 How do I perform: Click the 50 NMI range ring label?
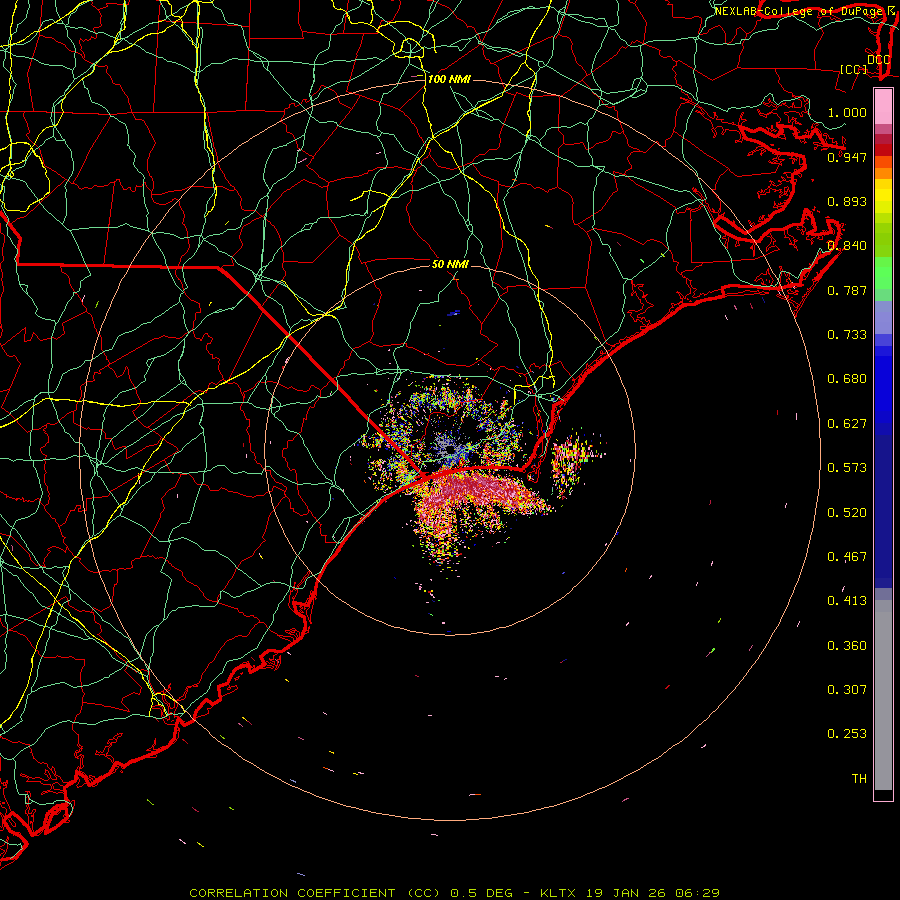click(451, 264)
